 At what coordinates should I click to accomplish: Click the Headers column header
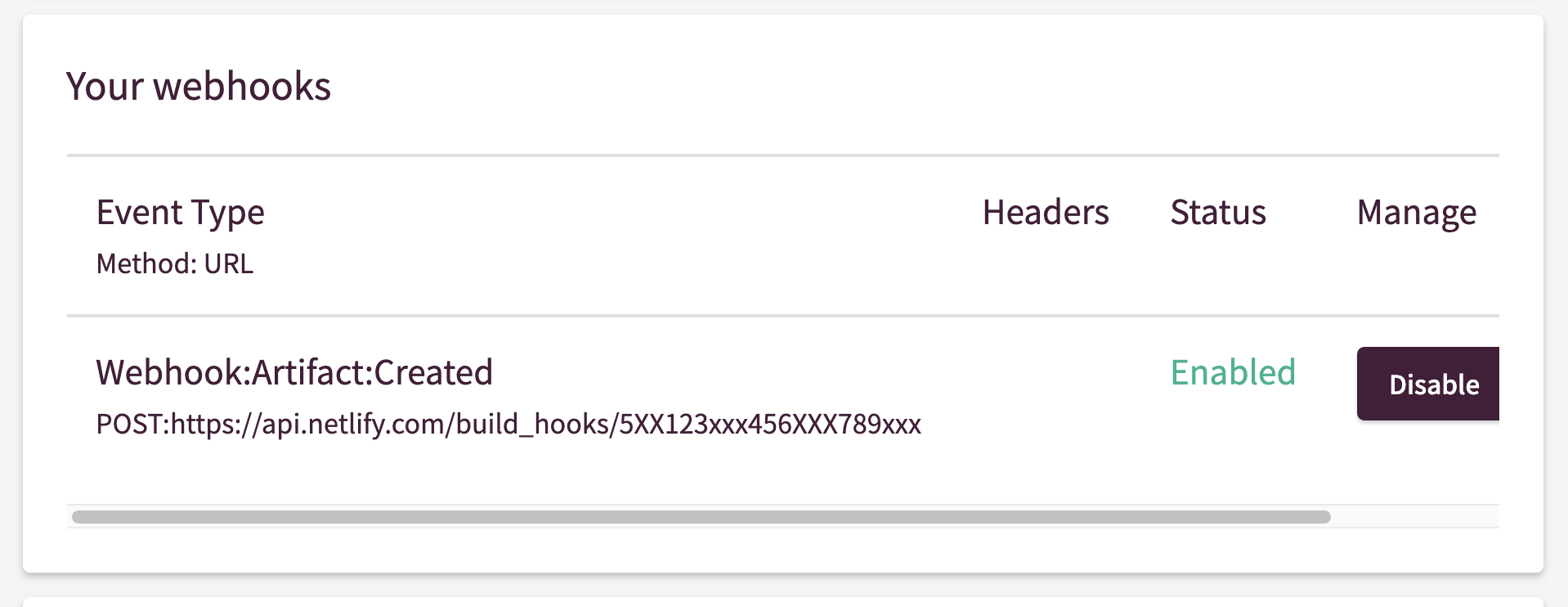pyautogui.click(x=1046, y=212)
